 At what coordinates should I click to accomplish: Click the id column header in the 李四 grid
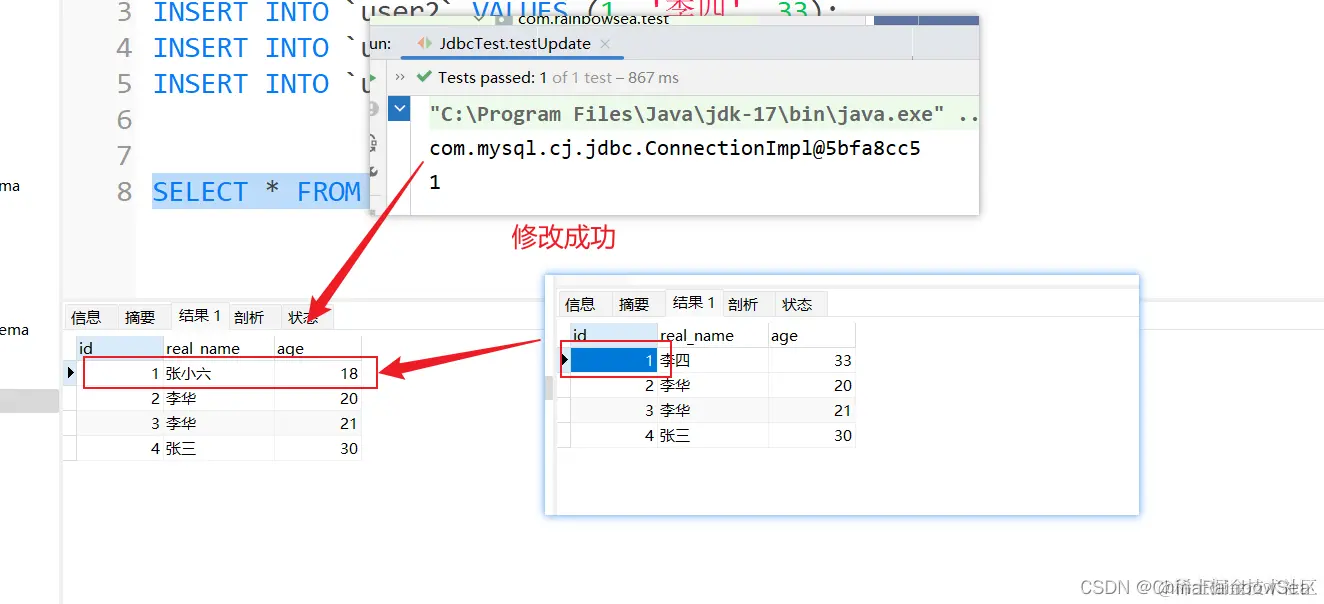coord(614,335)
